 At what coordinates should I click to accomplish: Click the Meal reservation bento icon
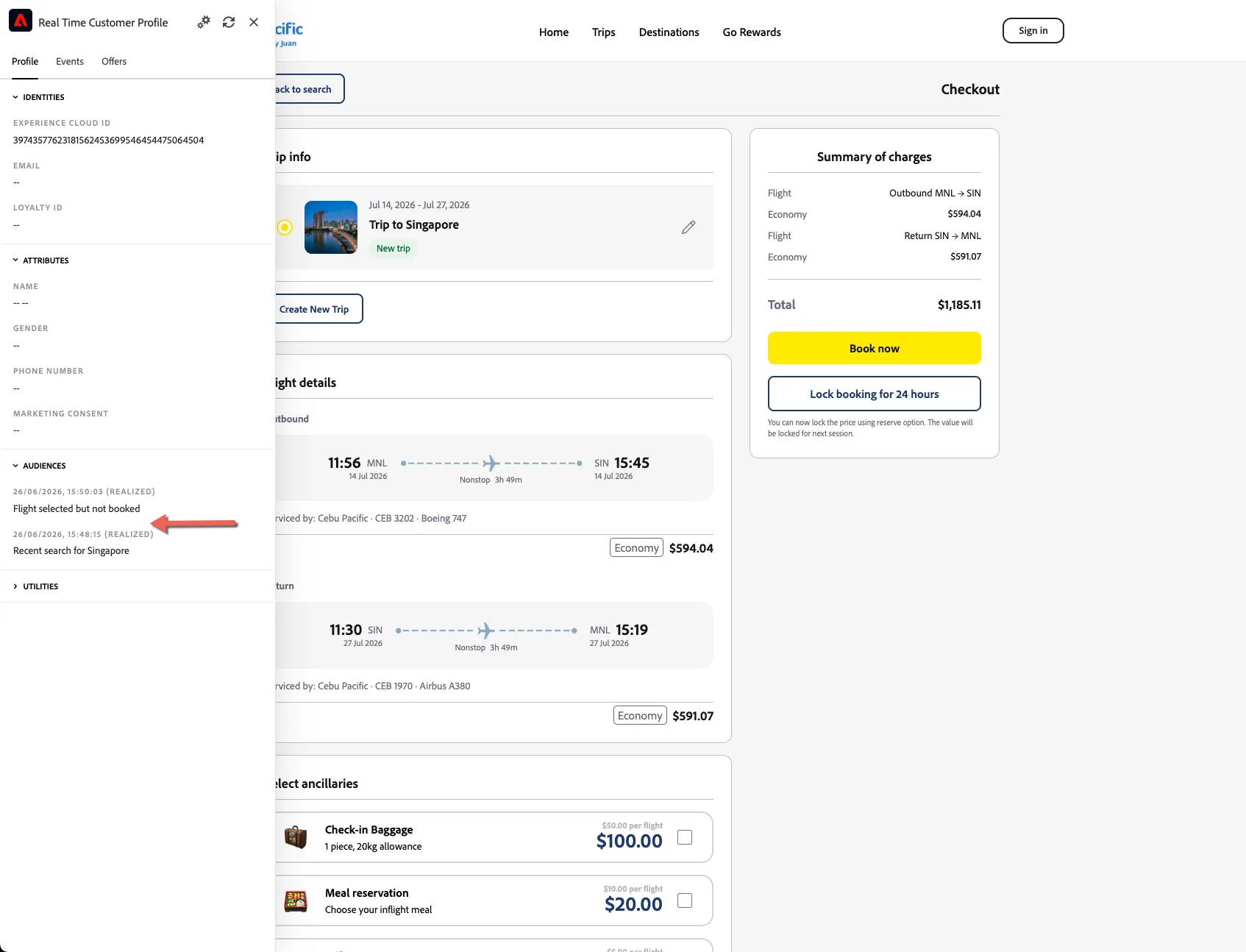point(296,901)
